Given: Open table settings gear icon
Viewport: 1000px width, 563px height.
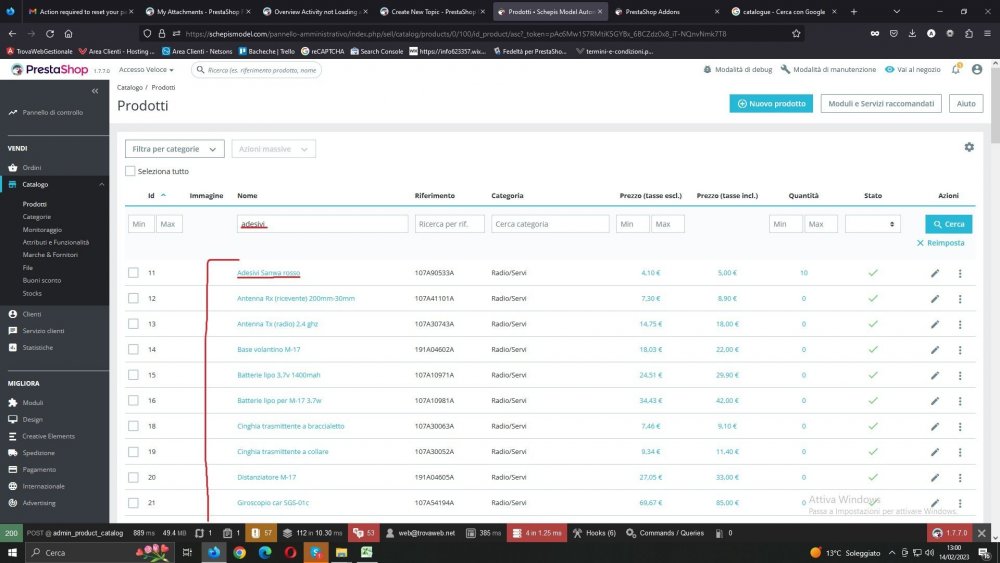Looking at the screenshot, I should pyautogui.click(x=969, y=147).
